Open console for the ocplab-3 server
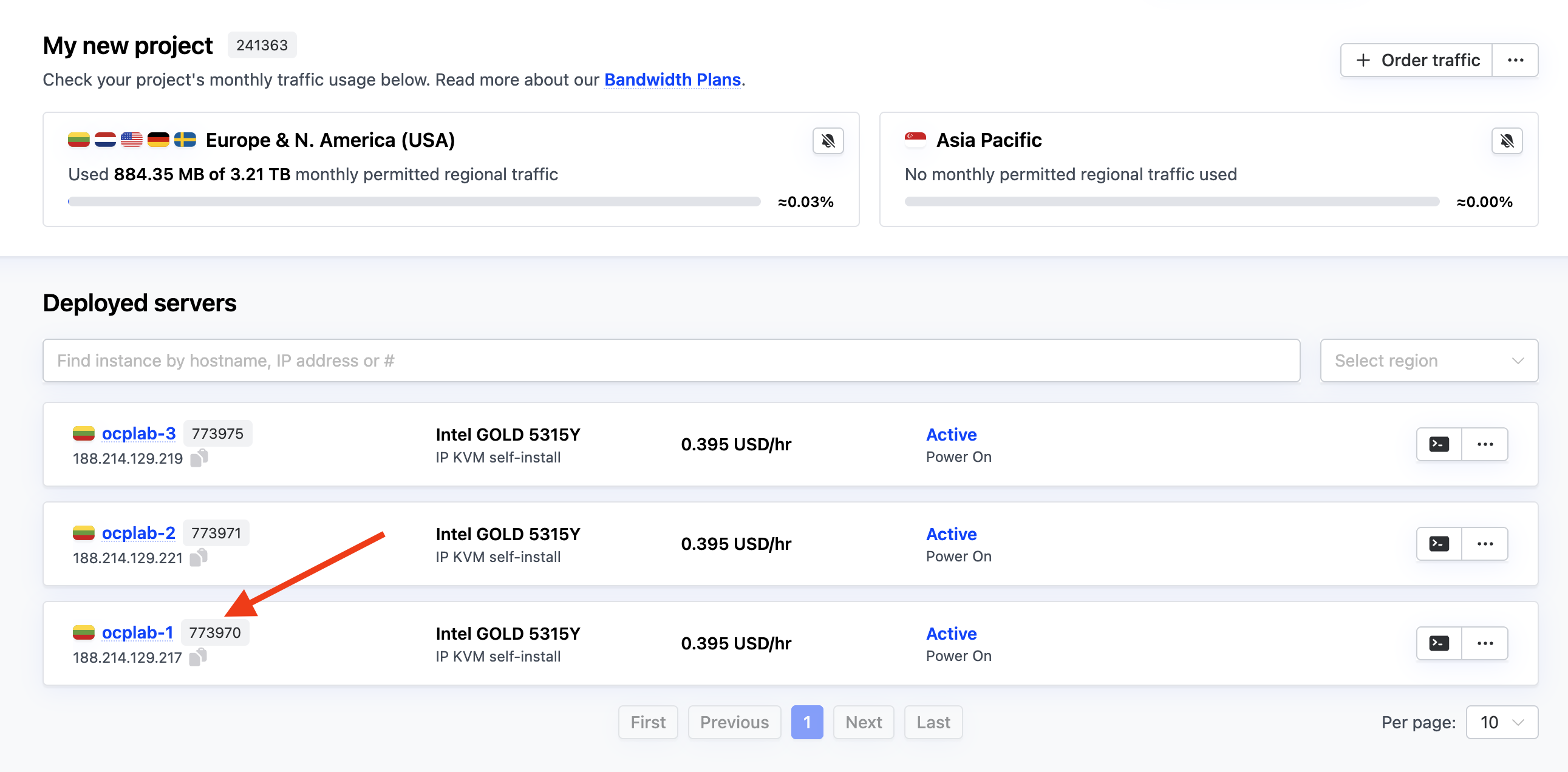1568x772 pixels. [1439, 444]
